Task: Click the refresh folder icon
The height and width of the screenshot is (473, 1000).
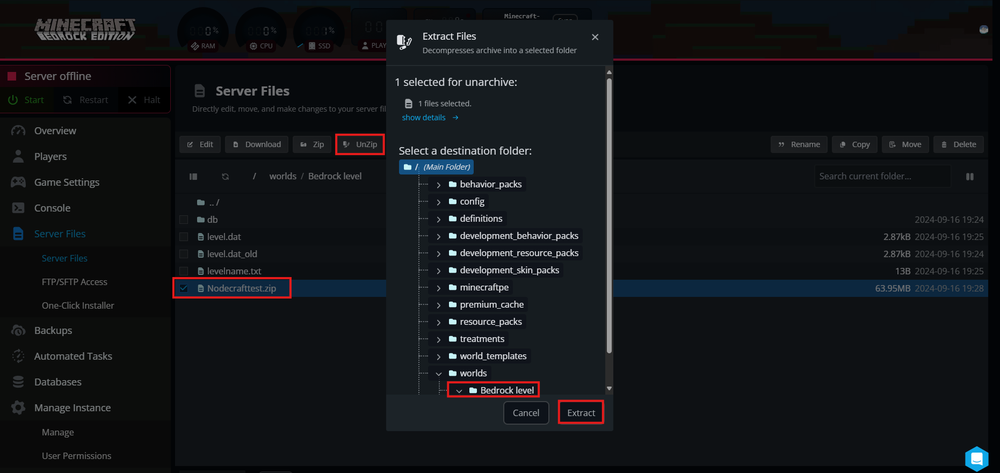Action: pyautogui.click(x=225, y=176)
